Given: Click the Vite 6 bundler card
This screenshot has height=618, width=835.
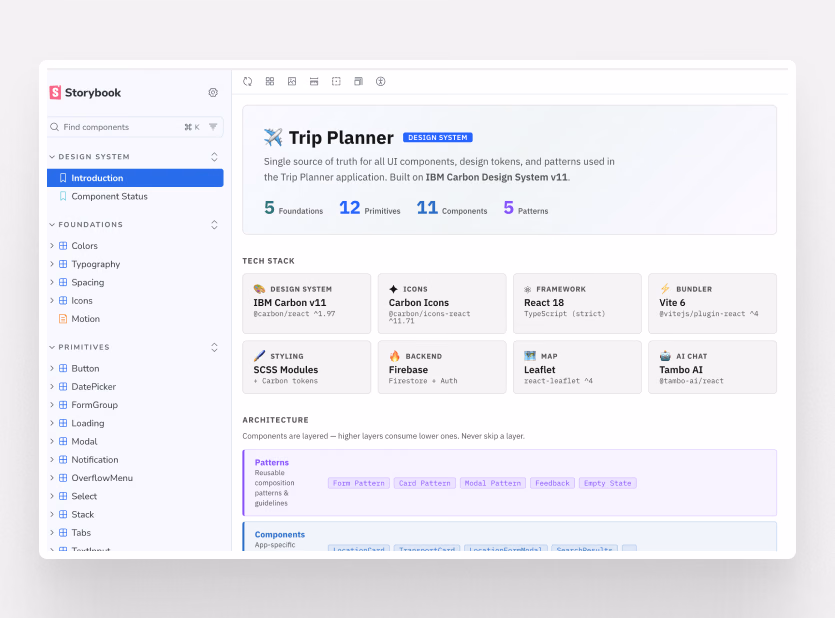Looking at the screenshot, I should coord(713,303).
